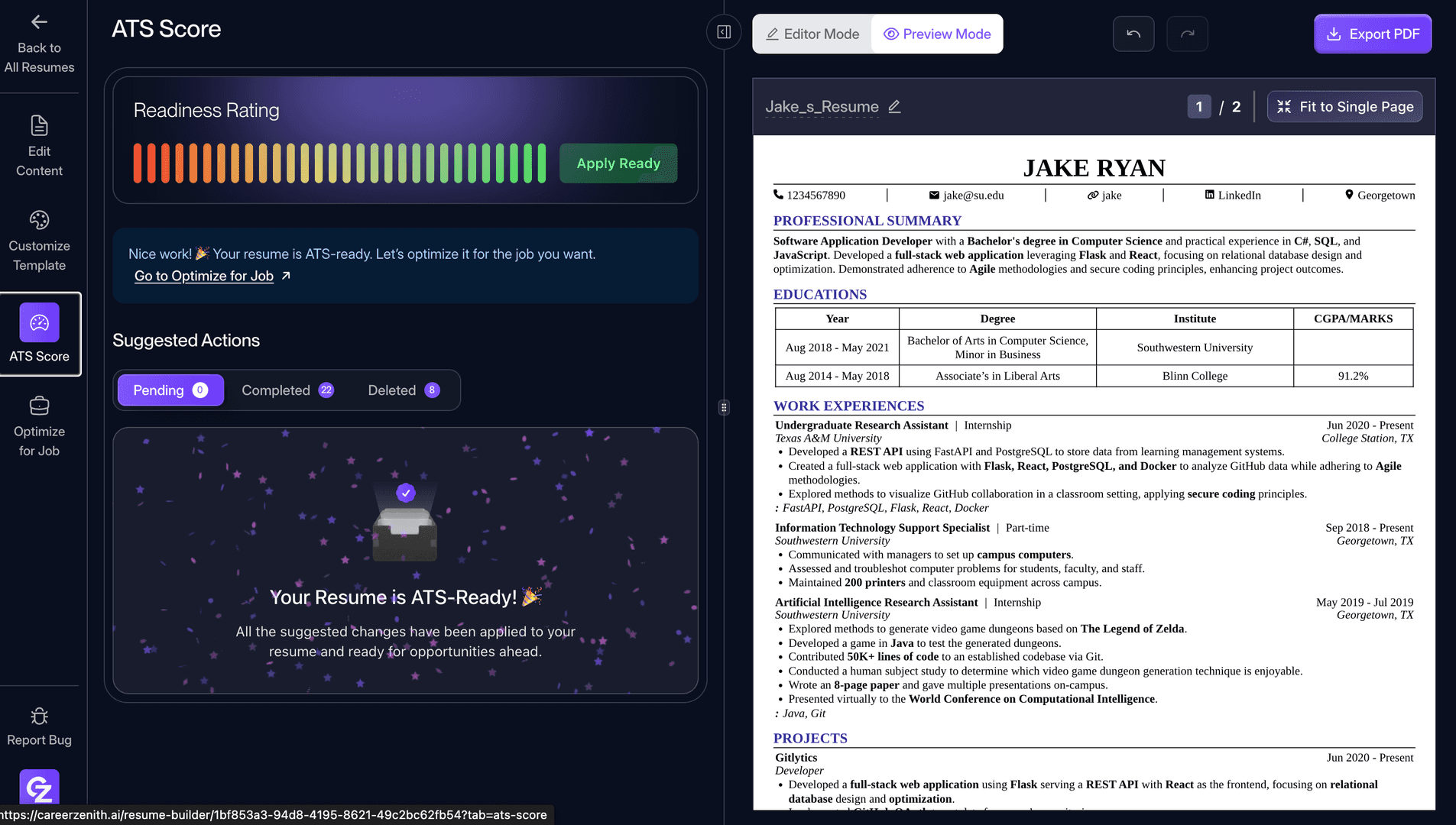Select the Pending actions tab

(x=170, y=390)
